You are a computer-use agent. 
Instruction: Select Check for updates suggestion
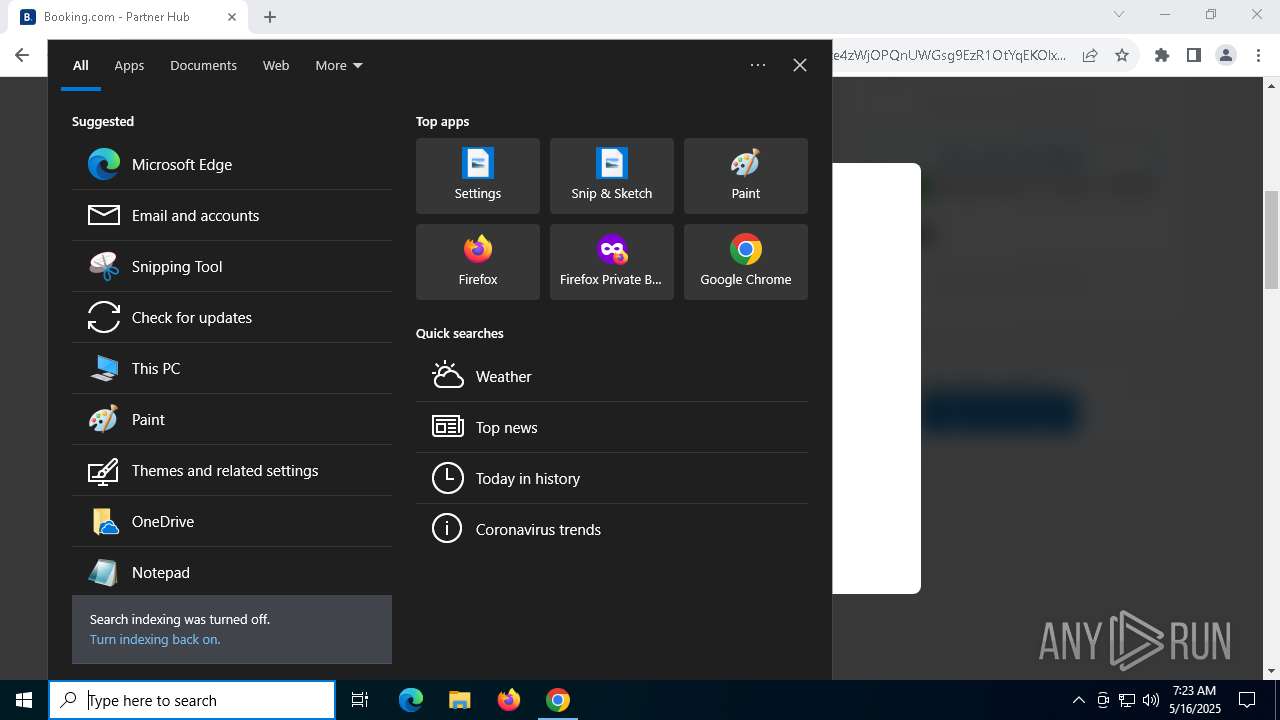tap(232, 317)
